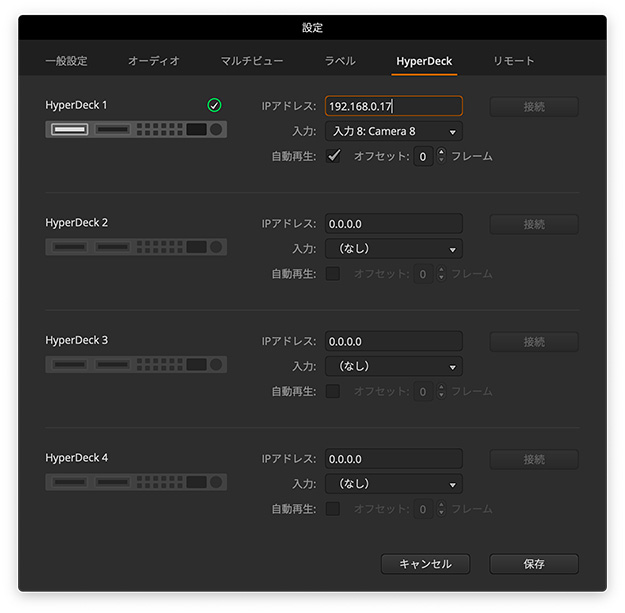Enable auto play checkbox for HyperDeck 2

tap(333, 273)
